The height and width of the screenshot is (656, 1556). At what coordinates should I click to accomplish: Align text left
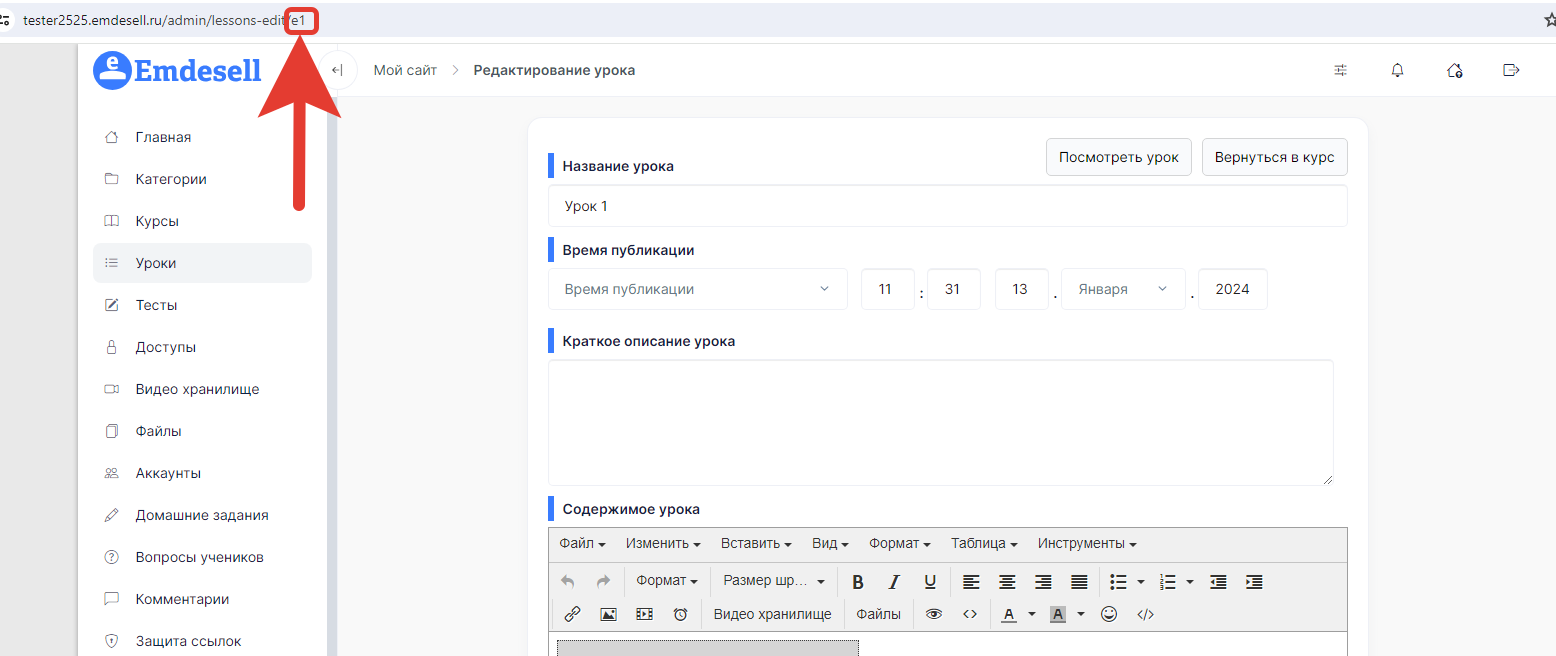point(971,581)
